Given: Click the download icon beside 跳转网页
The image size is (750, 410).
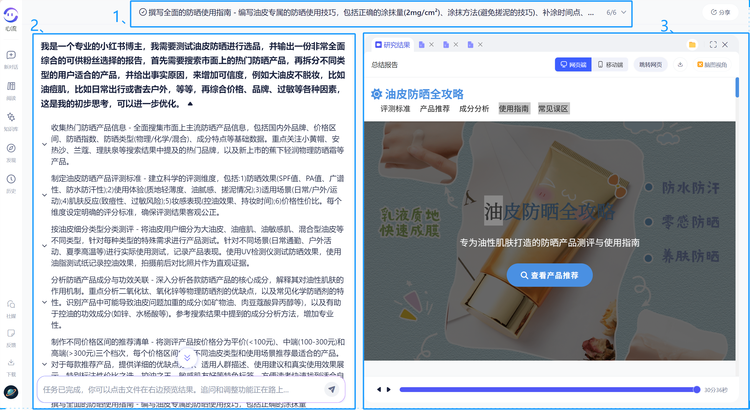Looking at the screenshot, I should [680, 65].
